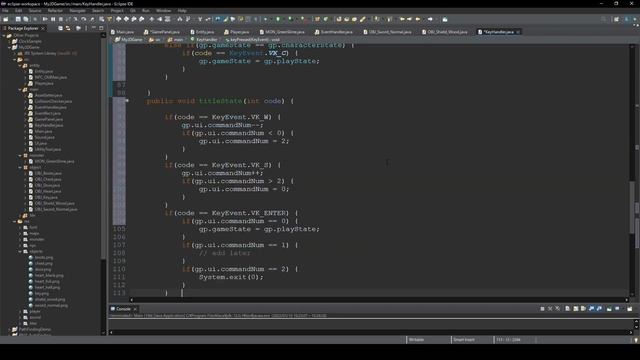Click the Save All toolbar icon
This screenshot has width=640, height=360.
pos(26,19)
